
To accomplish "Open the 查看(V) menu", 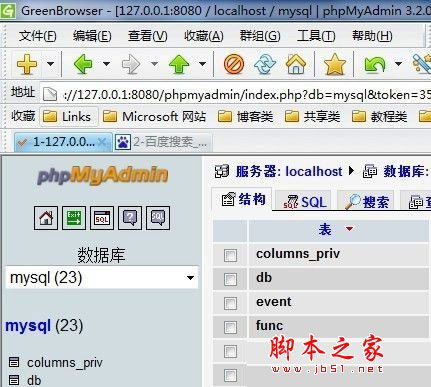I will pos(147,36).
